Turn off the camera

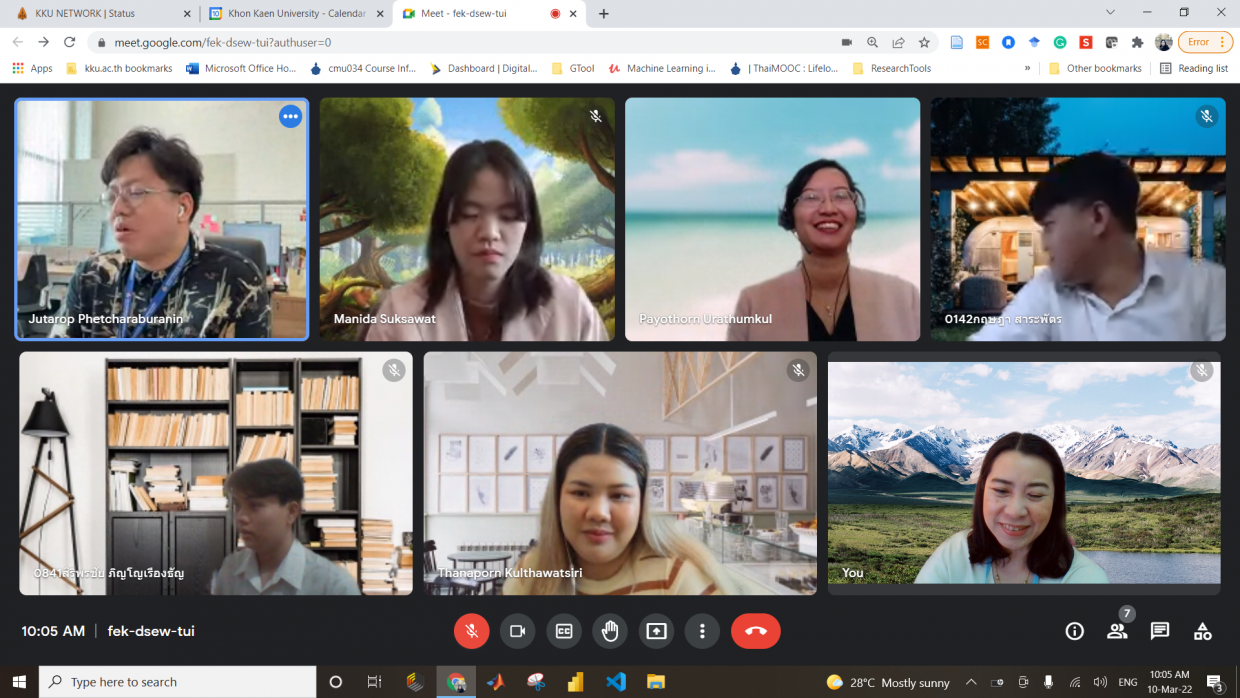pyautogui.click(x=518, y=631)
